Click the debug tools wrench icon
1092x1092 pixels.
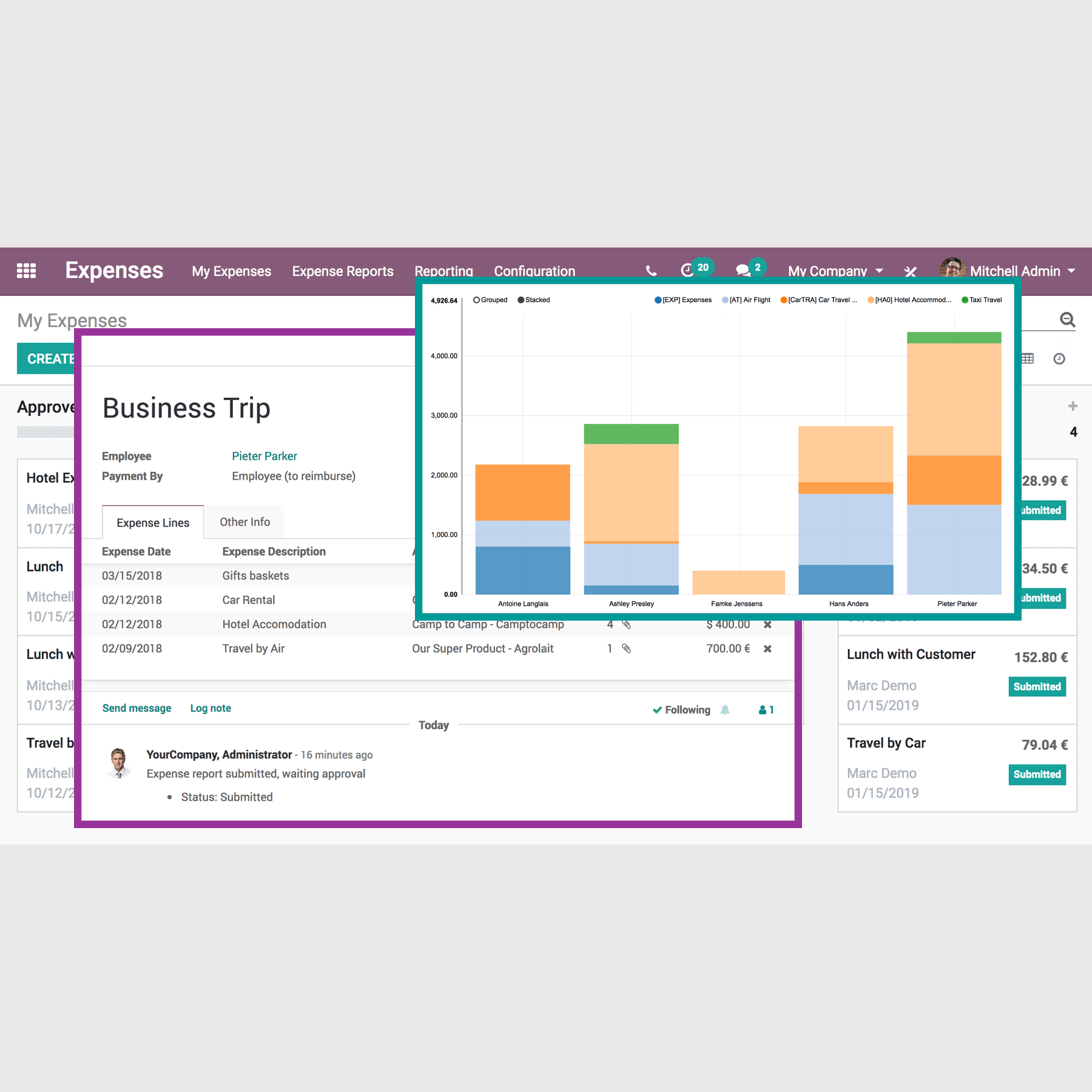[910, 271]
